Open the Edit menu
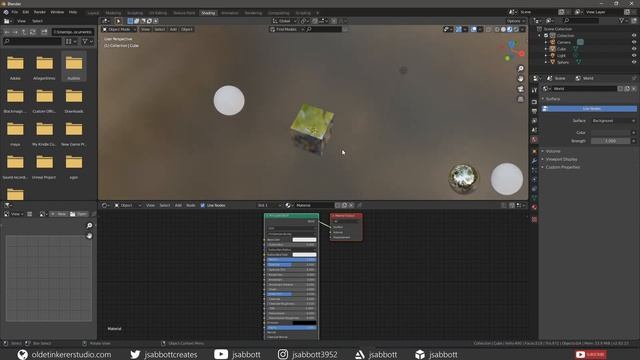640x360 pixels. point(26,12)
